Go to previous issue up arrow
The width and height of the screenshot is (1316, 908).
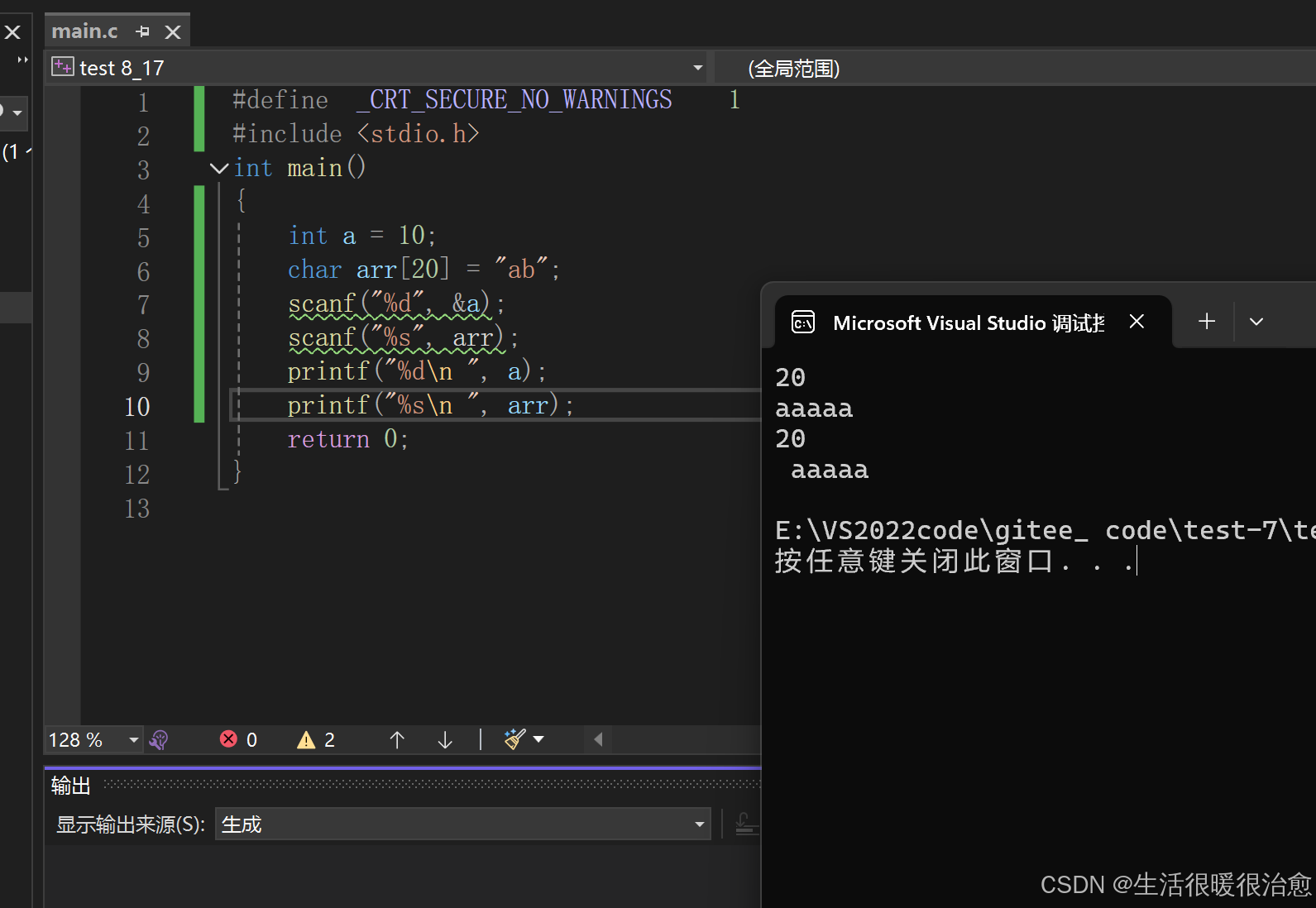(x=397, y=739)
